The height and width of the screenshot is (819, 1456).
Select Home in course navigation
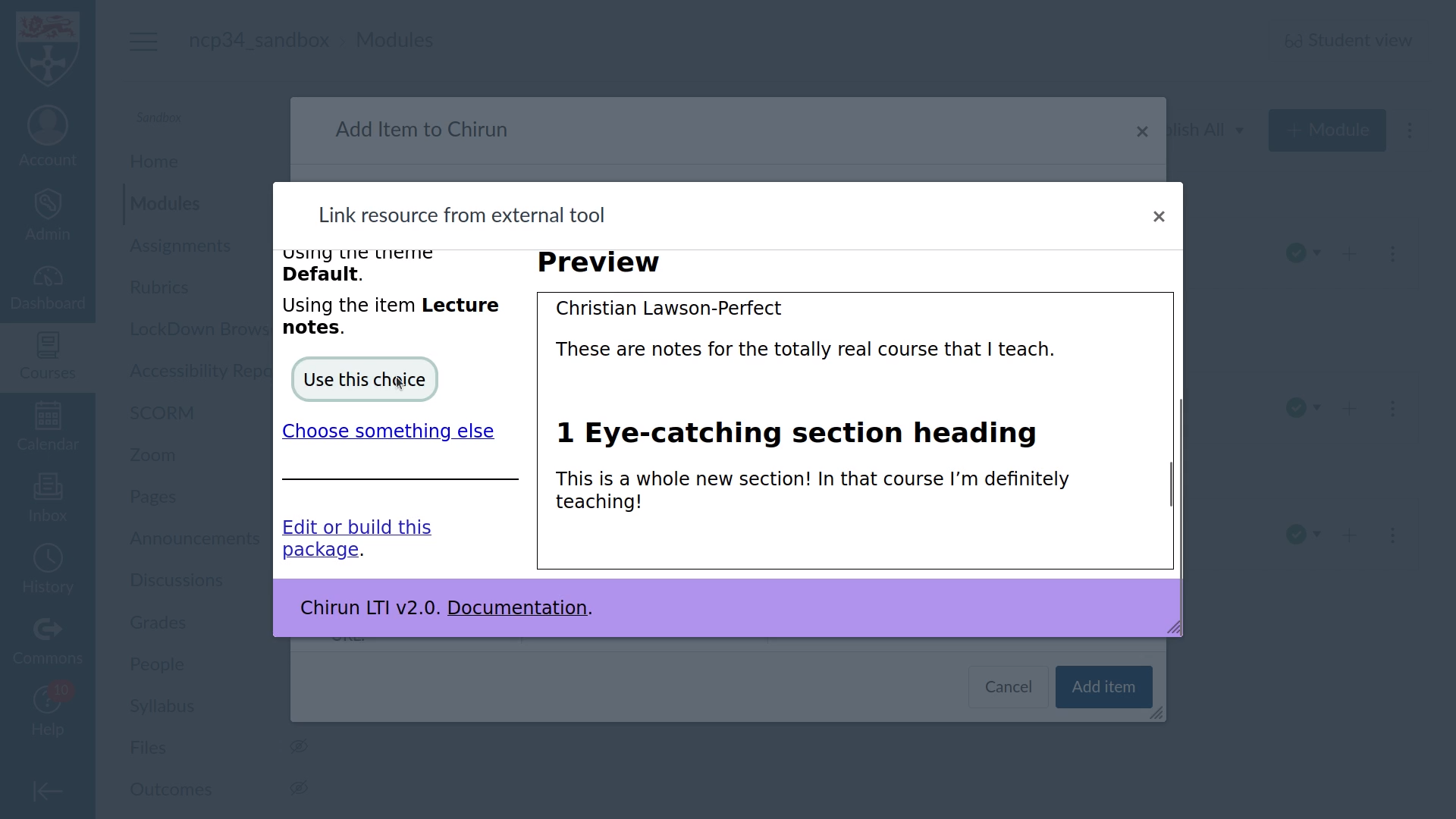(154, 162)
